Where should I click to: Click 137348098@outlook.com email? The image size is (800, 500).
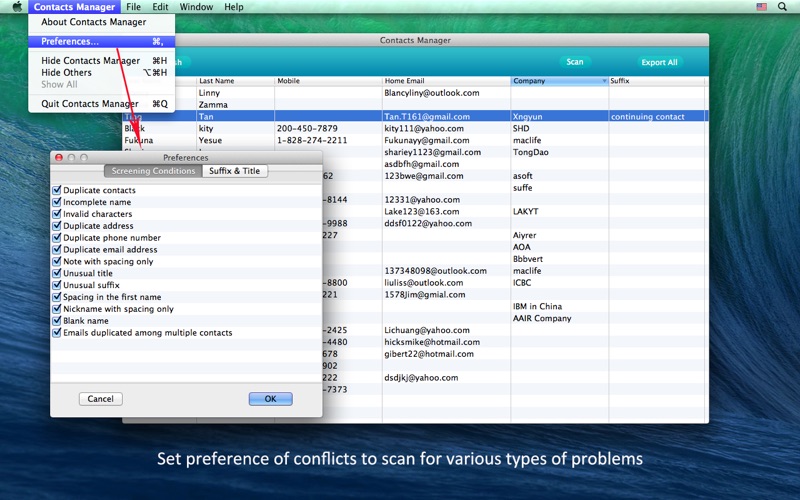click(435, 270)
